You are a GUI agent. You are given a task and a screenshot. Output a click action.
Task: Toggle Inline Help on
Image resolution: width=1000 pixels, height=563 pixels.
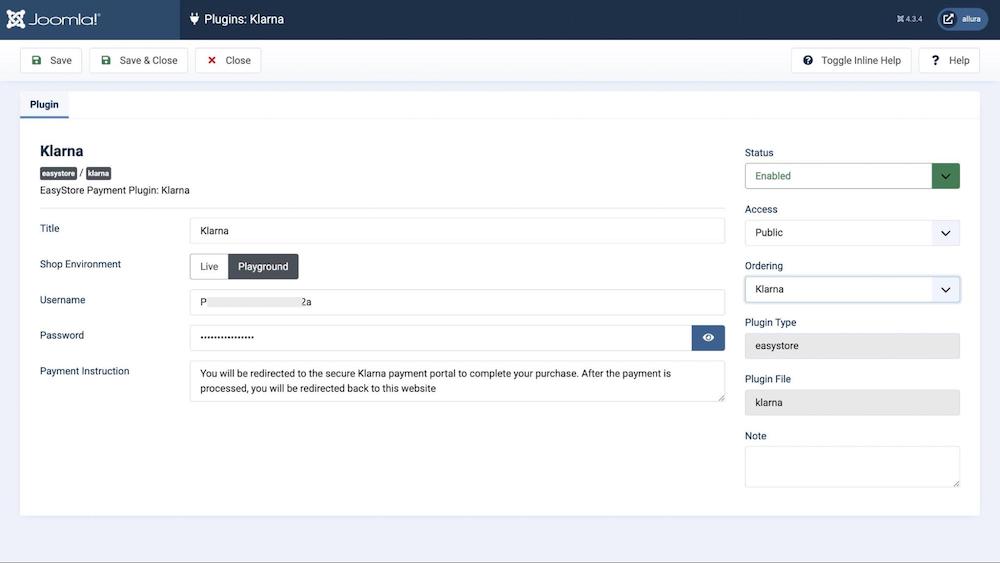(x=851, y=60)
